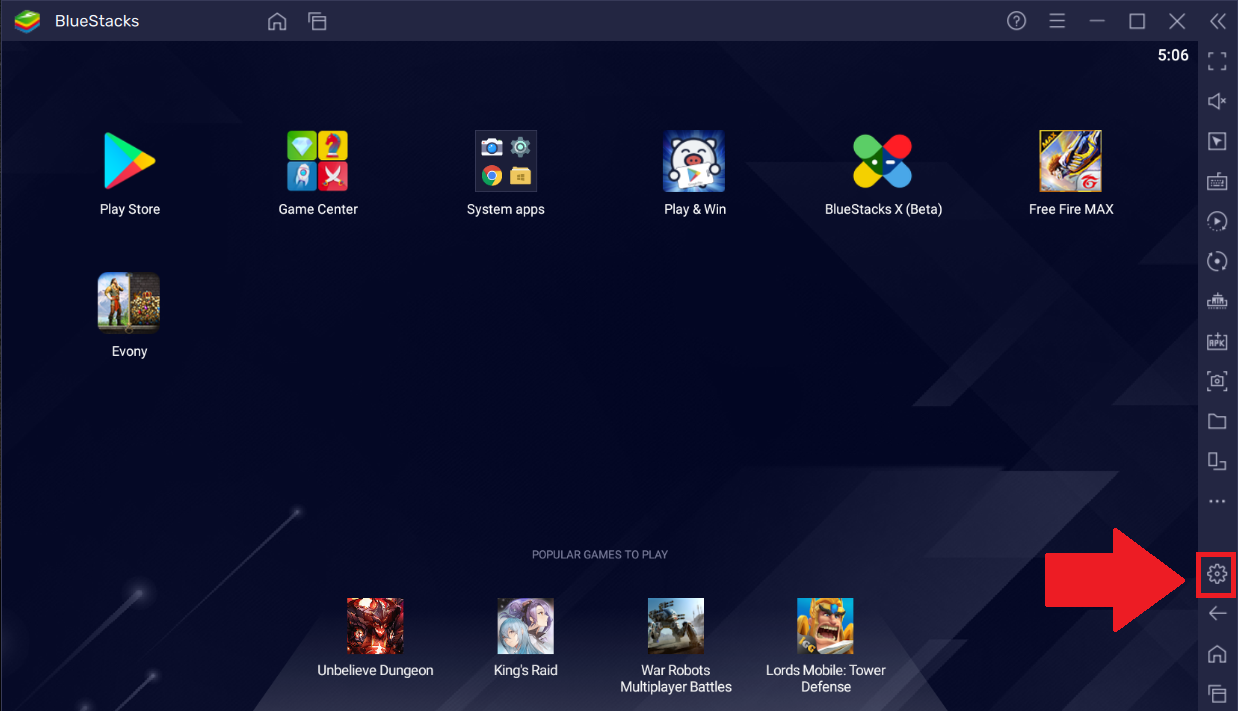This screenshot has width=1238, height=711.
Task: Open Settings gear icon in sidebar
Action: 1217,574
